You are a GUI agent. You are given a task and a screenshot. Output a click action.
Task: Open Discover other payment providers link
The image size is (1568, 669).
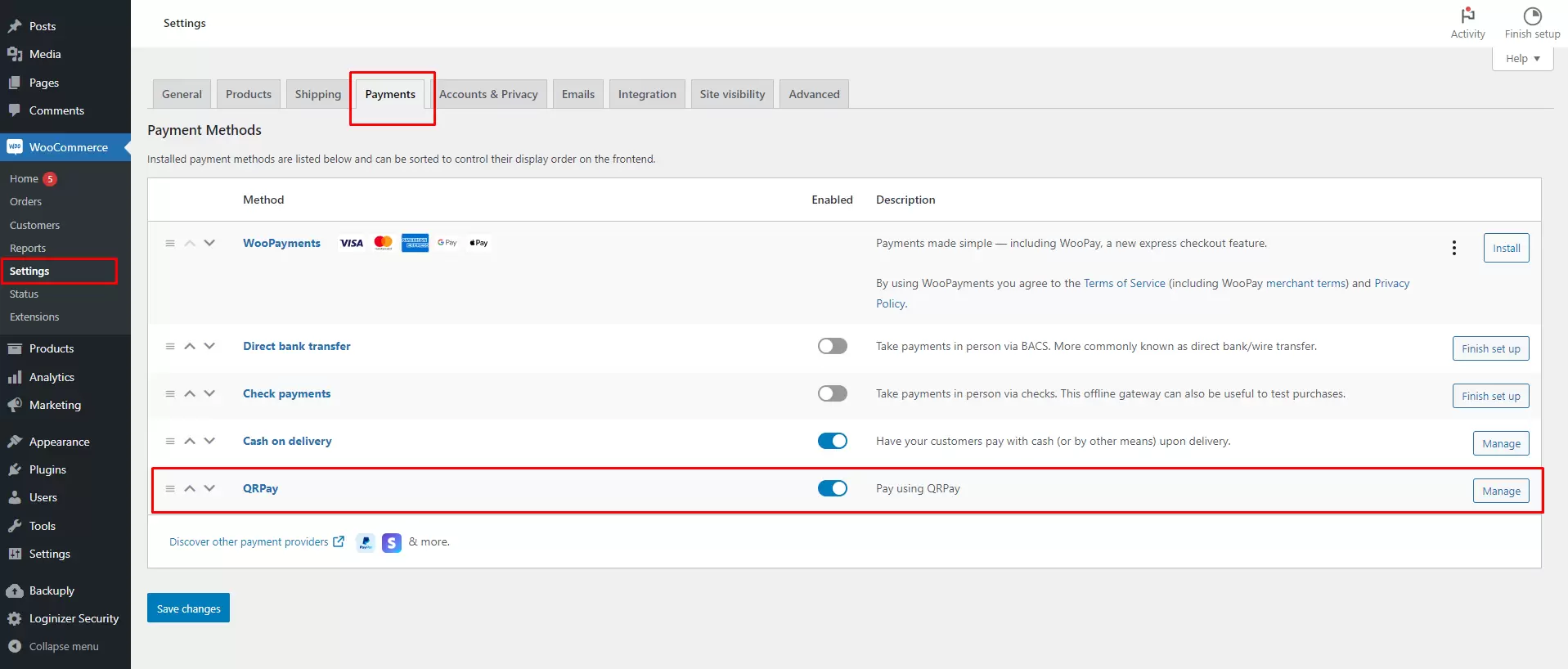[x=256, y=541]
